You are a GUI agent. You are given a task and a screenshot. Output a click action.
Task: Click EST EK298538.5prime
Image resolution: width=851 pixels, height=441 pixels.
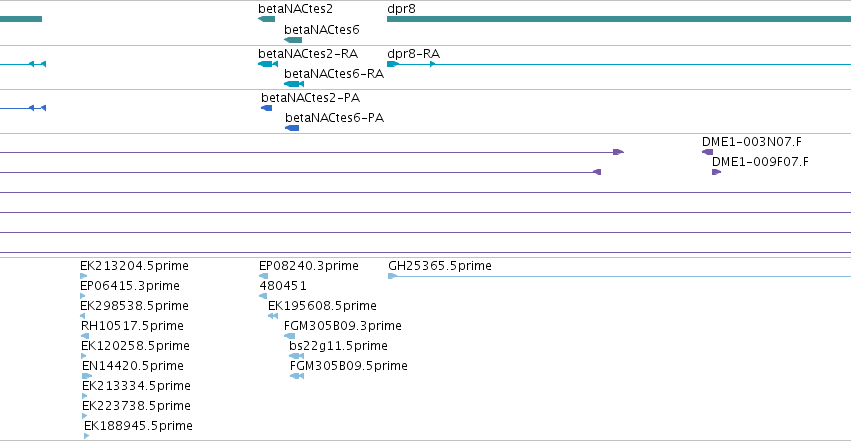[x=82, y=316]
